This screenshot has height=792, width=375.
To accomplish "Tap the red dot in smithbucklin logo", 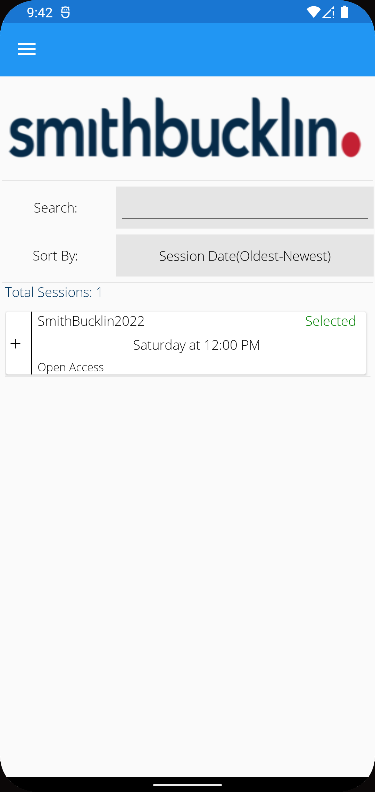I will (351, 144).
